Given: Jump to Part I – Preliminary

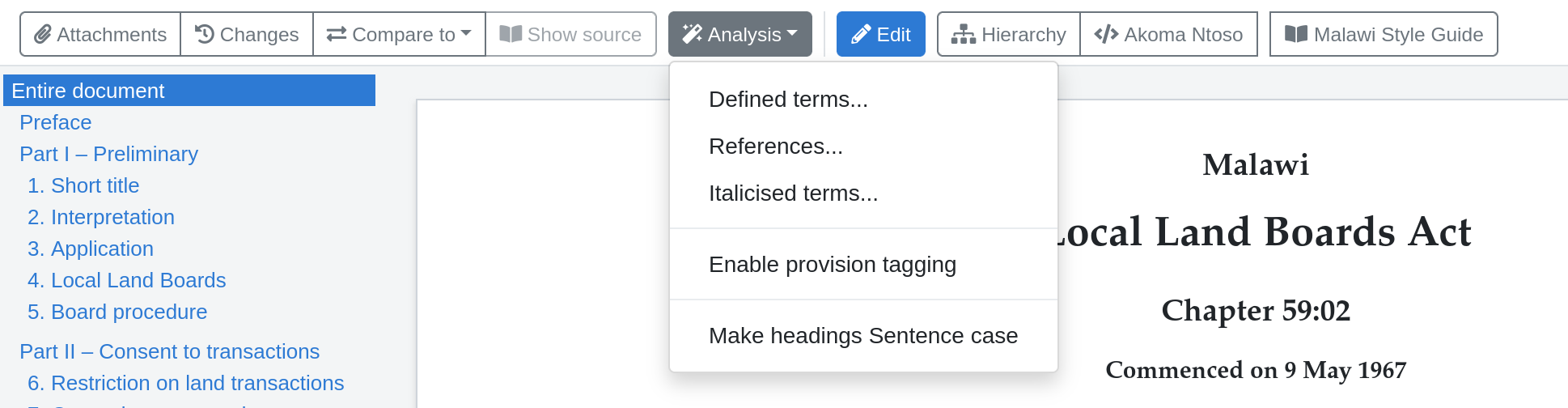Looking at the screenshot, I should tap(108, 154).
